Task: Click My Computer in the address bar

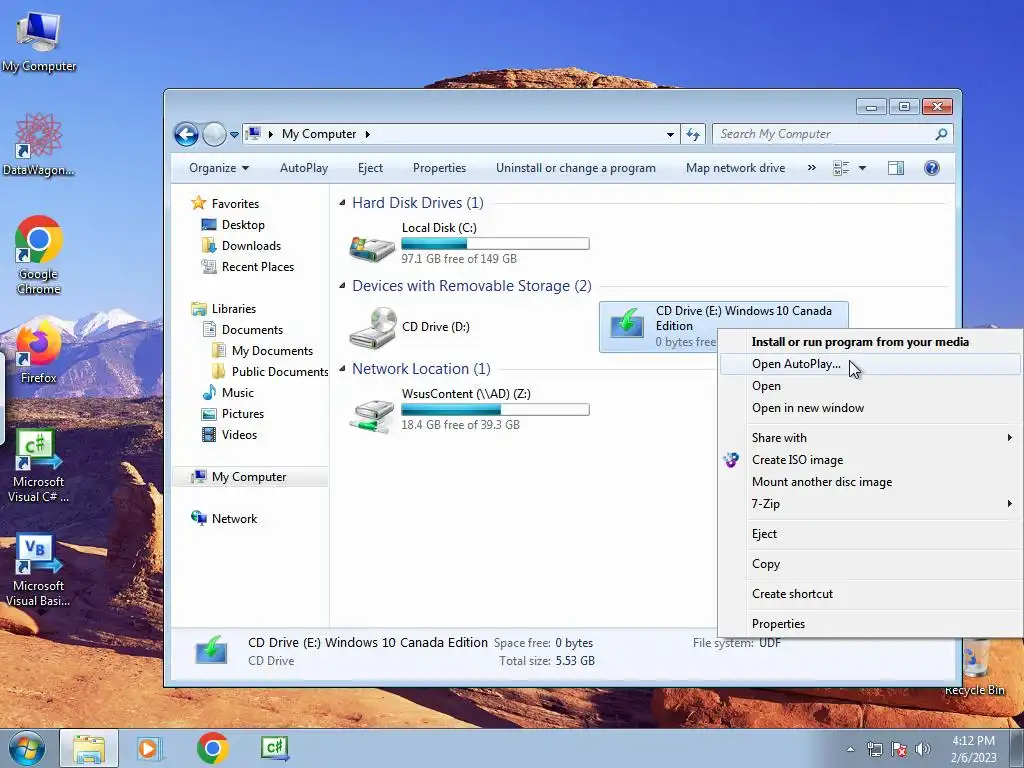Action: 319,134
